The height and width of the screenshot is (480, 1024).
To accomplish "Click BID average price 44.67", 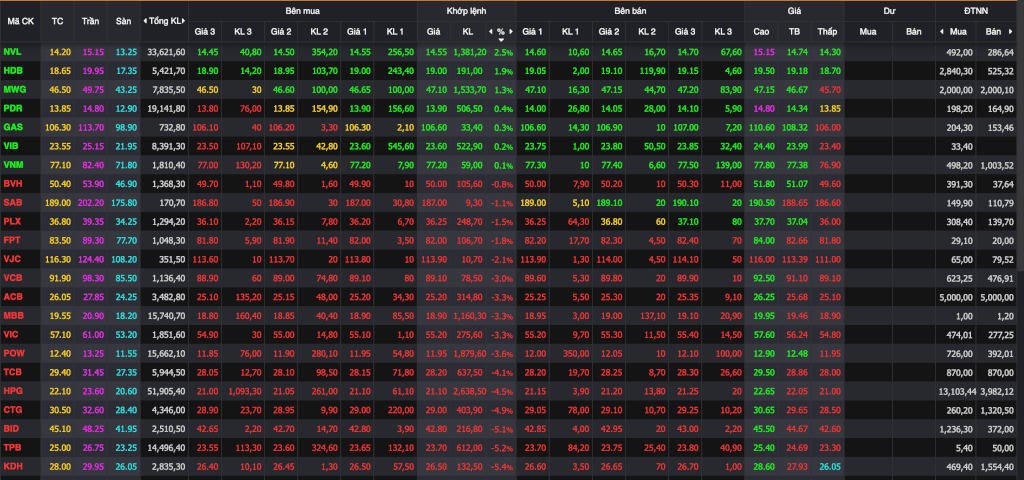I will pos(795,430).
